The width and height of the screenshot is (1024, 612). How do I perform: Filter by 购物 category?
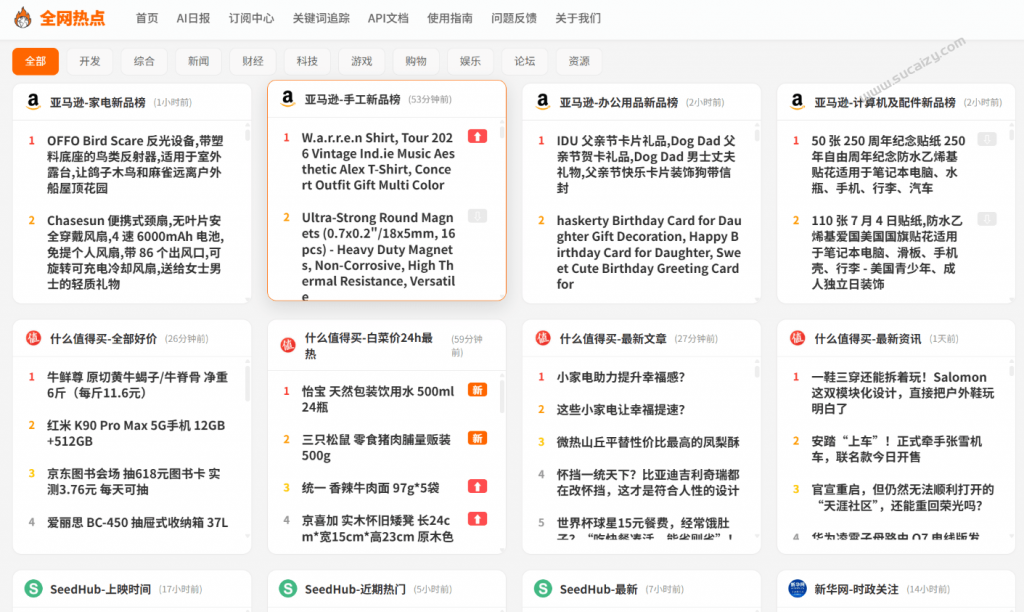(416, 61)
